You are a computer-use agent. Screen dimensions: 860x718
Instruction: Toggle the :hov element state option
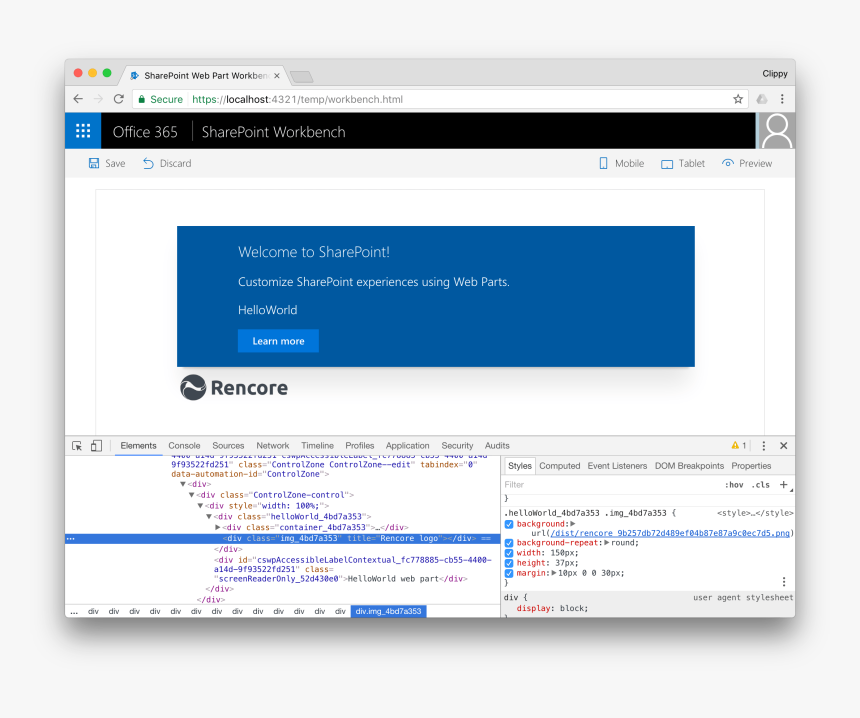734,485
